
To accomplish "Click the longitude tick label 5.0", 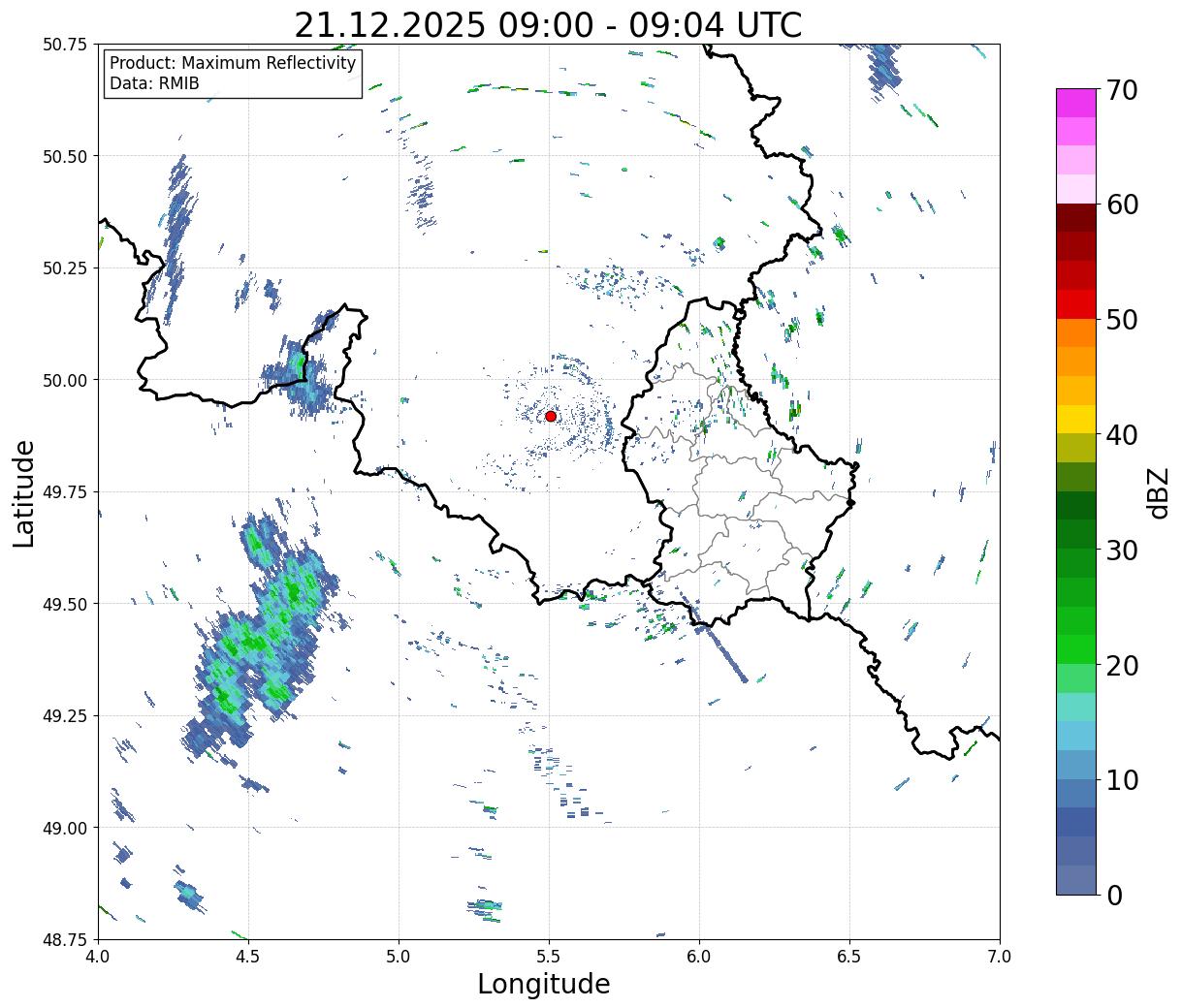I will (399, 957).
